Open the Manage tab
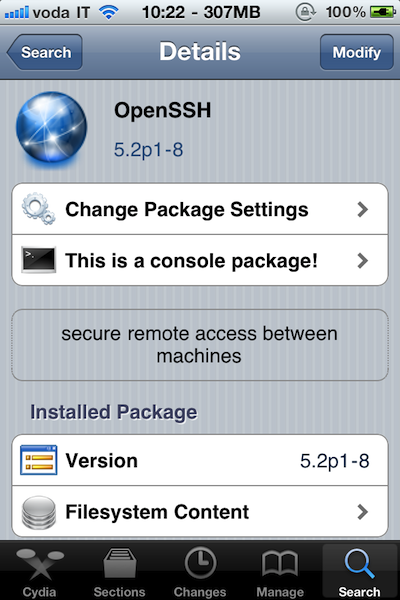 tap(280, 572)
